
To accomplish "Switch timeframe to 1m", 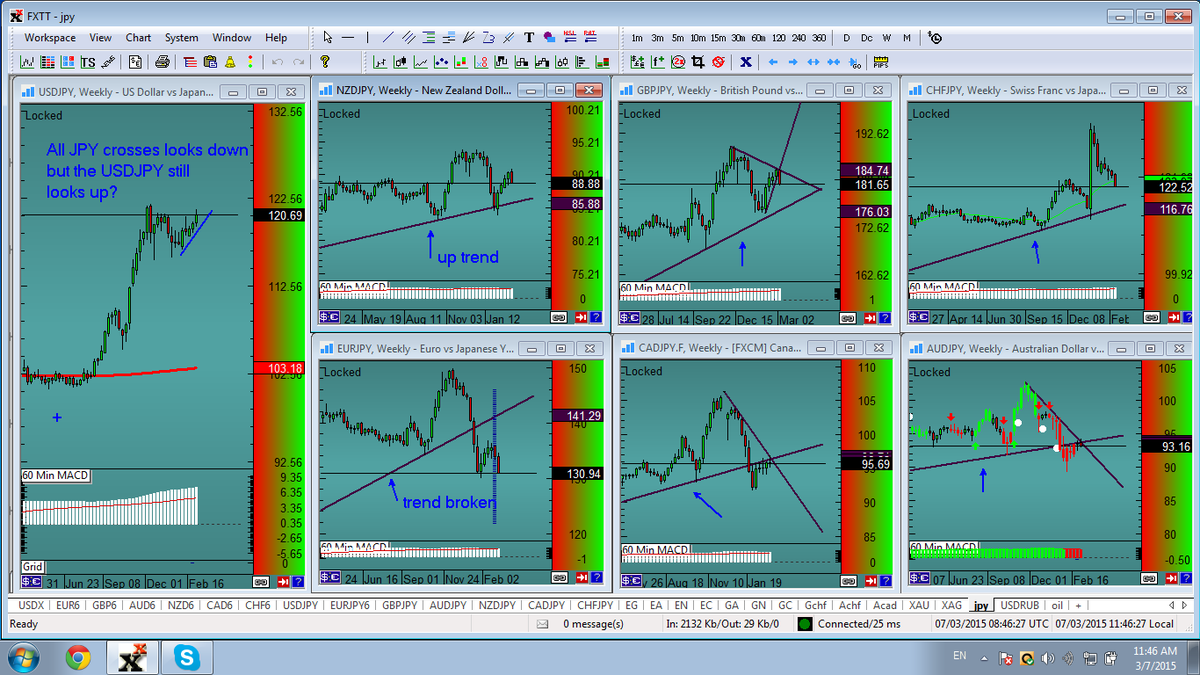I will coord(637,38).
